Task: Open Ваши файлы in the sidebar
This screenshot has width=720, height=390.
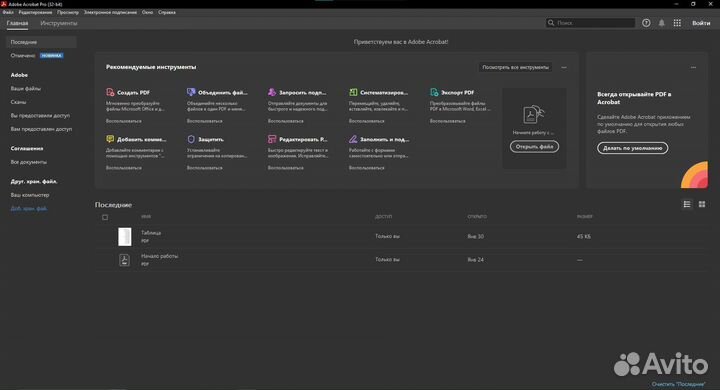Action: pos(26,89)
